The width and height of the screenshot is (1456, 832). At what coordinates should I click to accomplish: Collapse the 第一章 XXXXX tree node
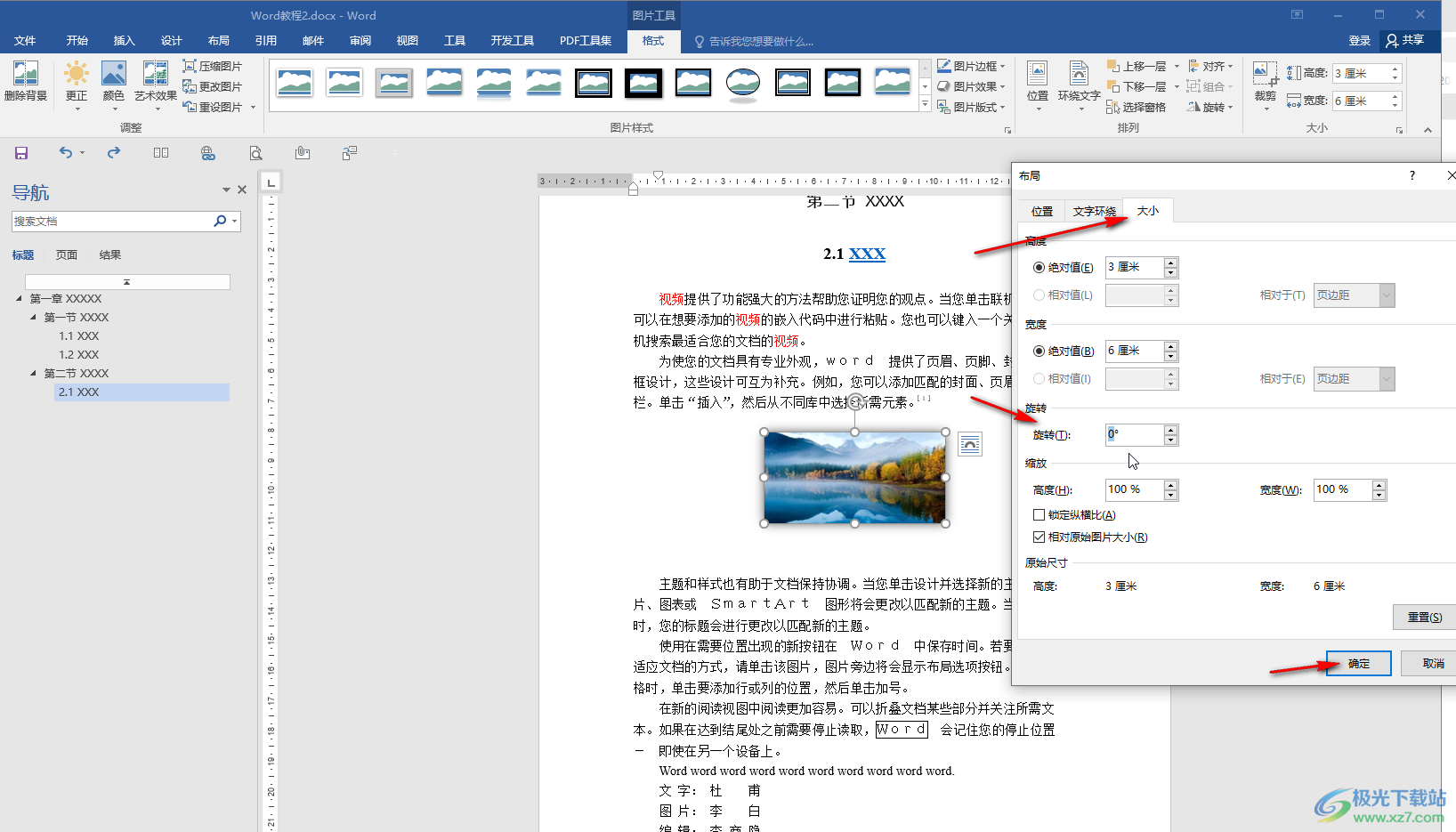point(19,298)
